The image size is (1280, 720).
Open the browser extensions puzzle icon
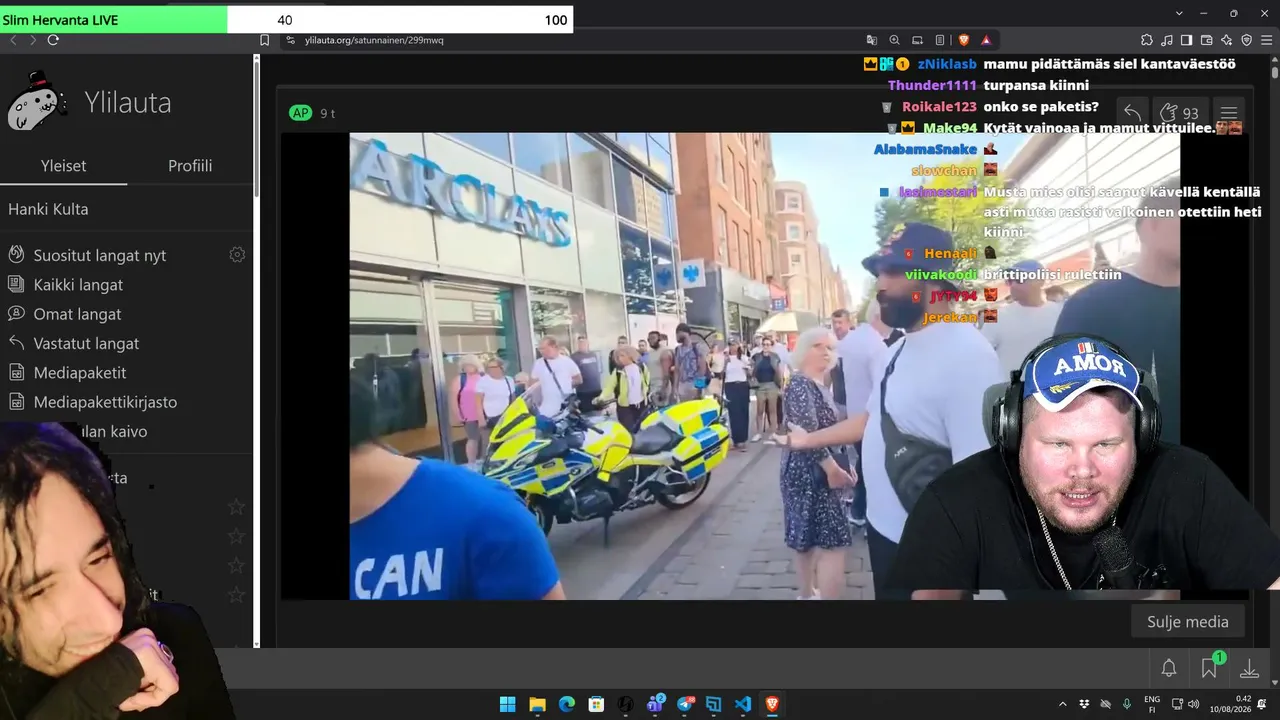[1146, 40]
